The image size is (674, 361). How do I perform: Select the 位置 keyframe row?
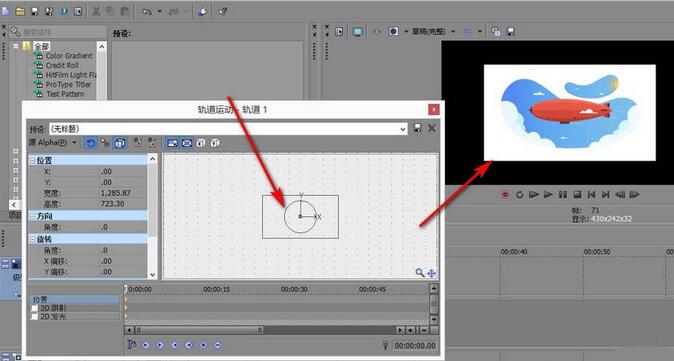75,300
